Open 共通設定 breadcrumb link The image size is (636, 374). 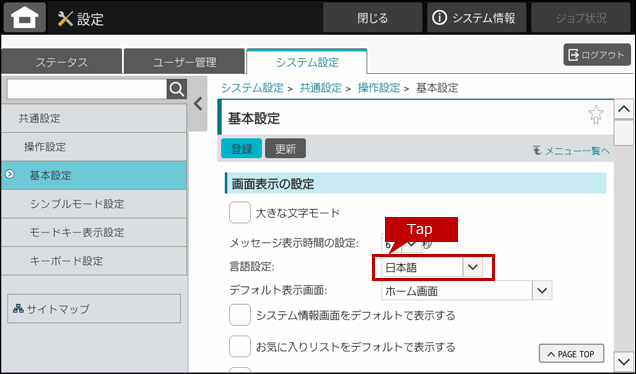320,88
